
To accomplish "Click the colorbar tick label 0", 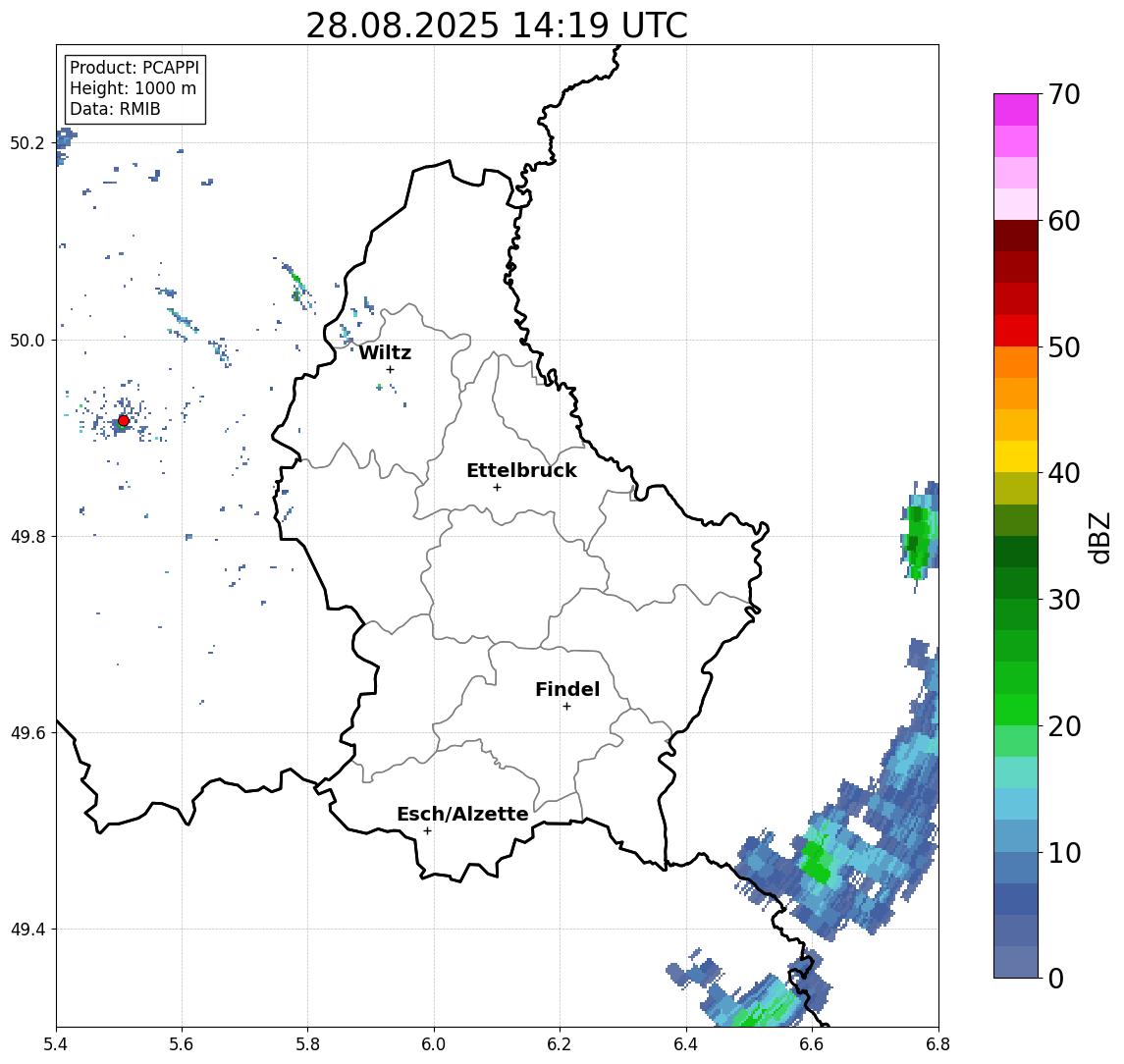I will (1056, 979).
